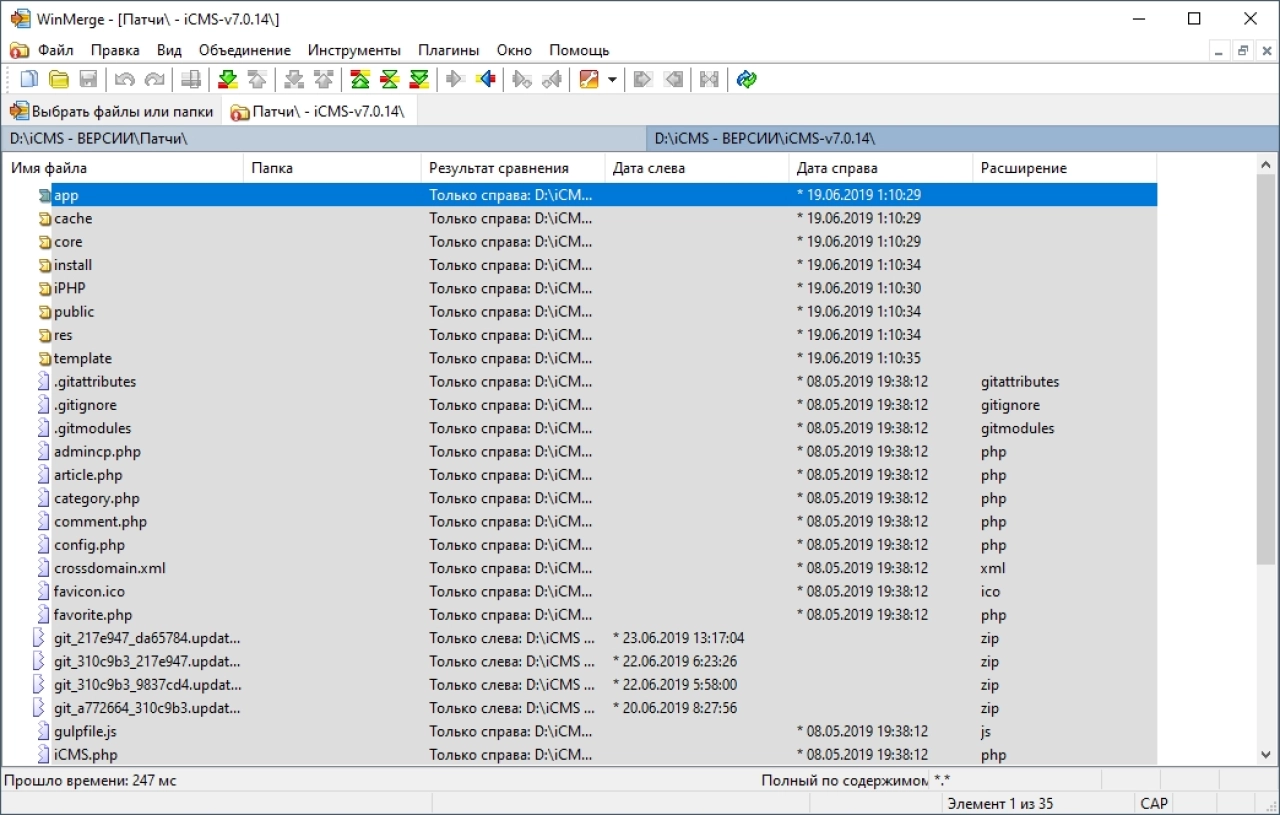1280x815 pixels.
Task: Click the New document toolbar icon
Action: pos(29,79)
